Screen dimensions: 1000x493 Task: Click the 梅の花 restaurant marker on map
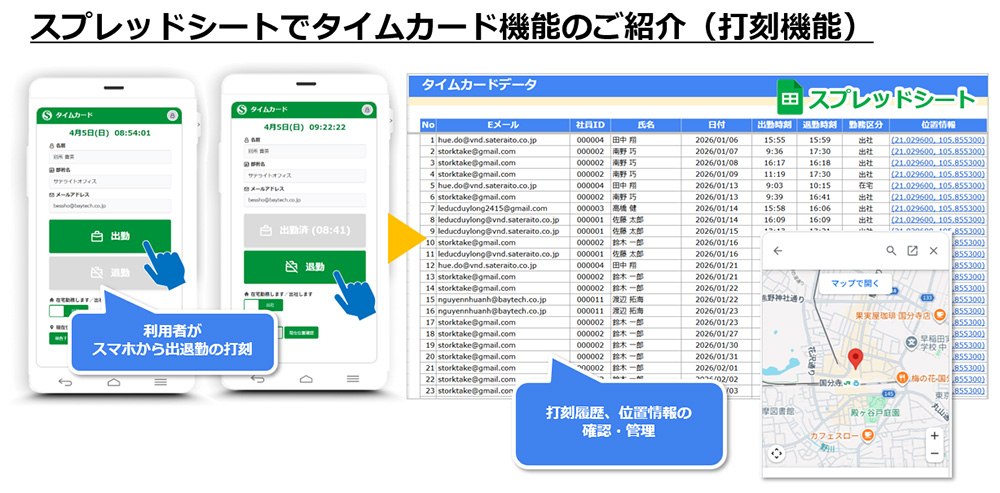(902, 378)
